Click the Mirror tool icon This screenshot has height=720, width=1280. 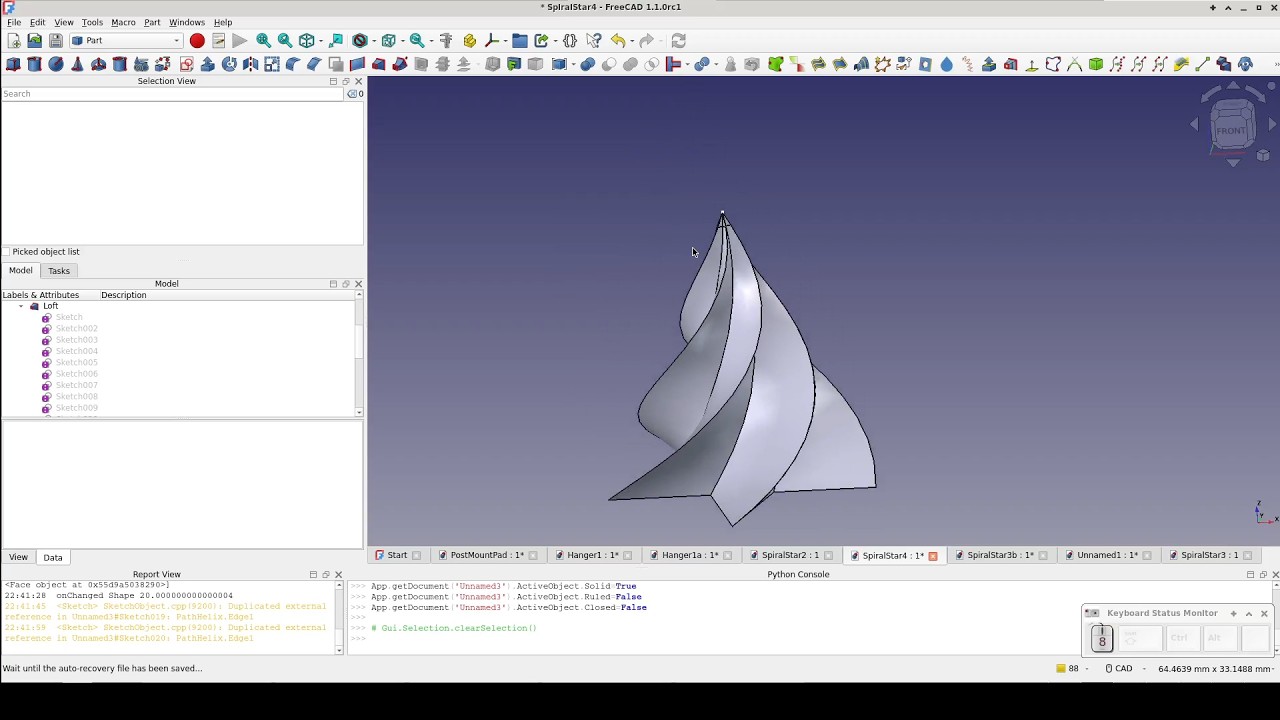coord(250,64)
